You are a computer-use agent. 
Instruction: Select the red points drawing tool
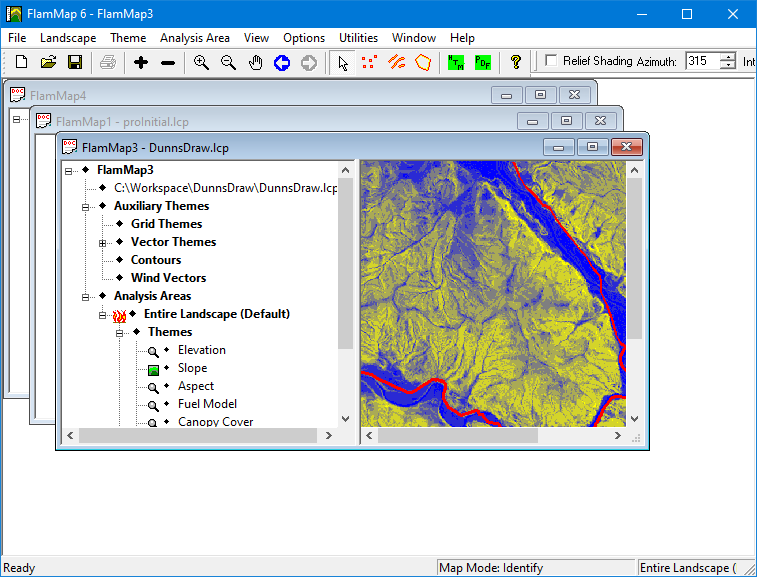369,62
